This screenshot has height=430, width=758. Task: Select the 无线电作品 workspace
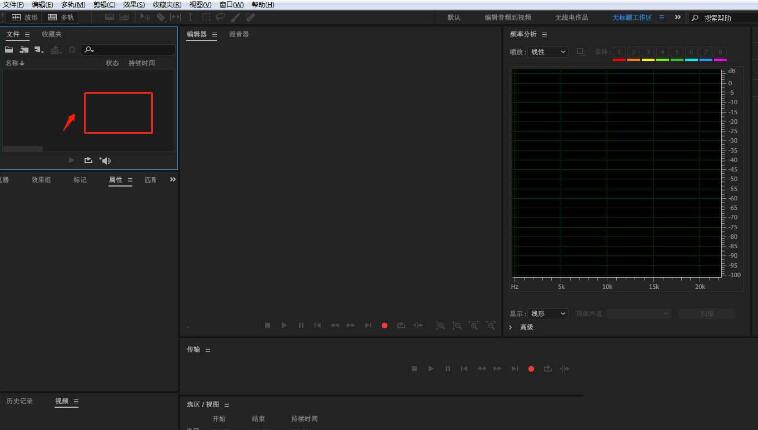[x=571, y=17]
